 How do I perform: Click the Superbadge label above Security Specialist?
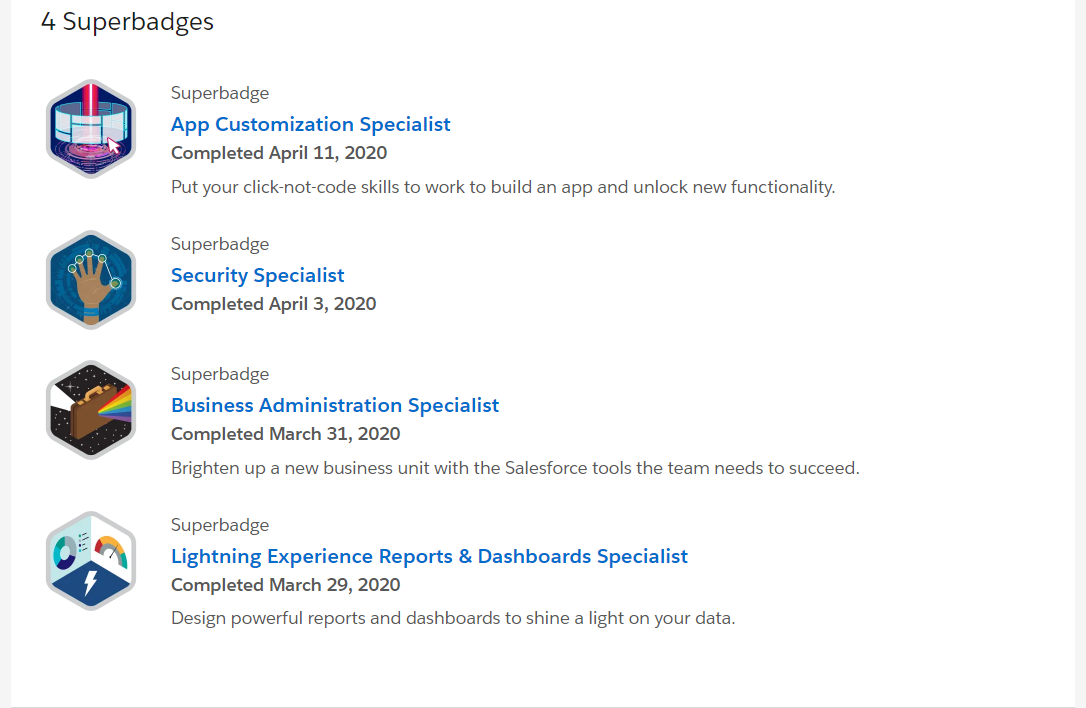219,244
